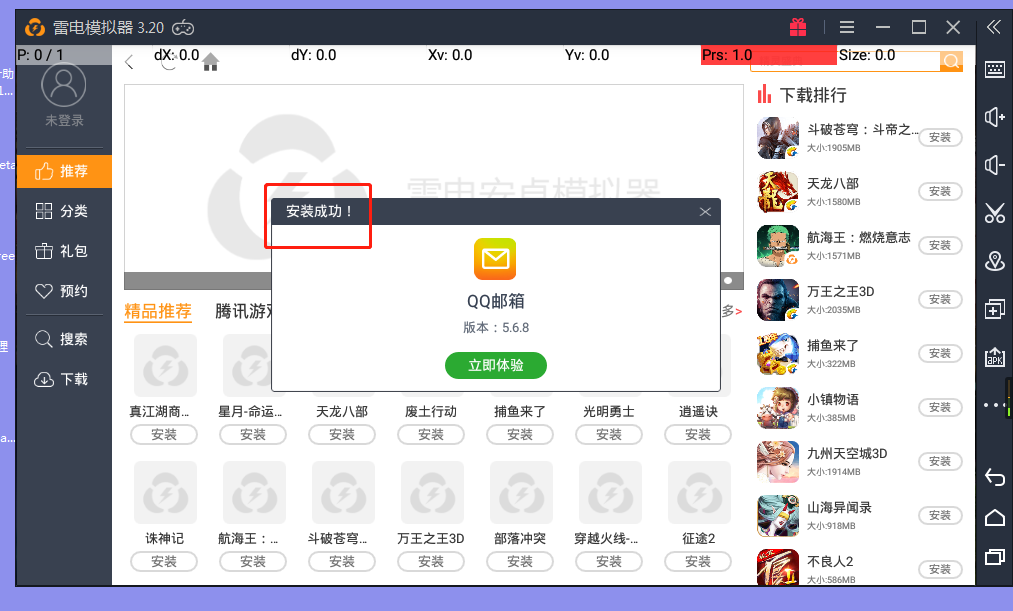The width and height of the screenshot is (1013, 611).
Task: Collapse the right sidebar with double-arrow icon
Action: point(994,27)
